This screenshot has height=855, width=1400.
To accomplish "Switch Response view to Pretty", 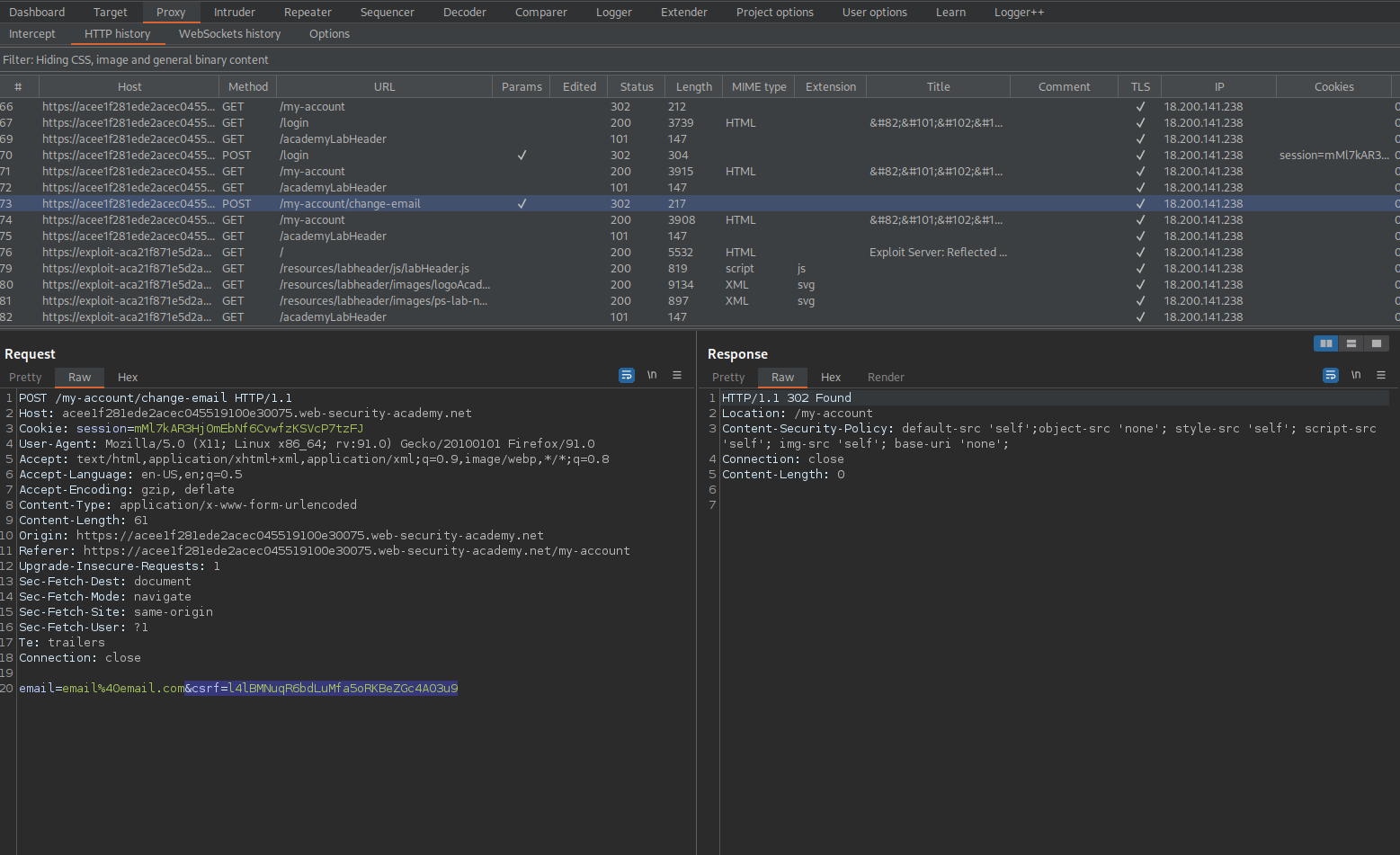I will 728,378.
